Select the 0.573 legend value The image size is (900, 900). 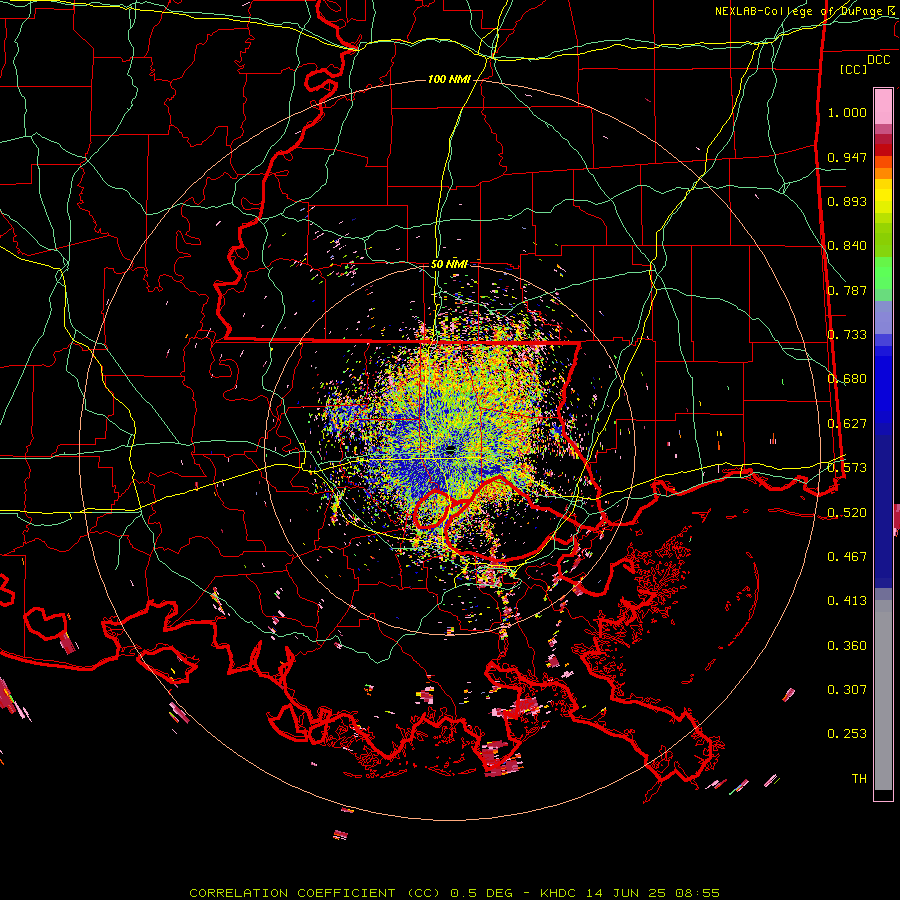pyautogui.click(x=847, y=468)
